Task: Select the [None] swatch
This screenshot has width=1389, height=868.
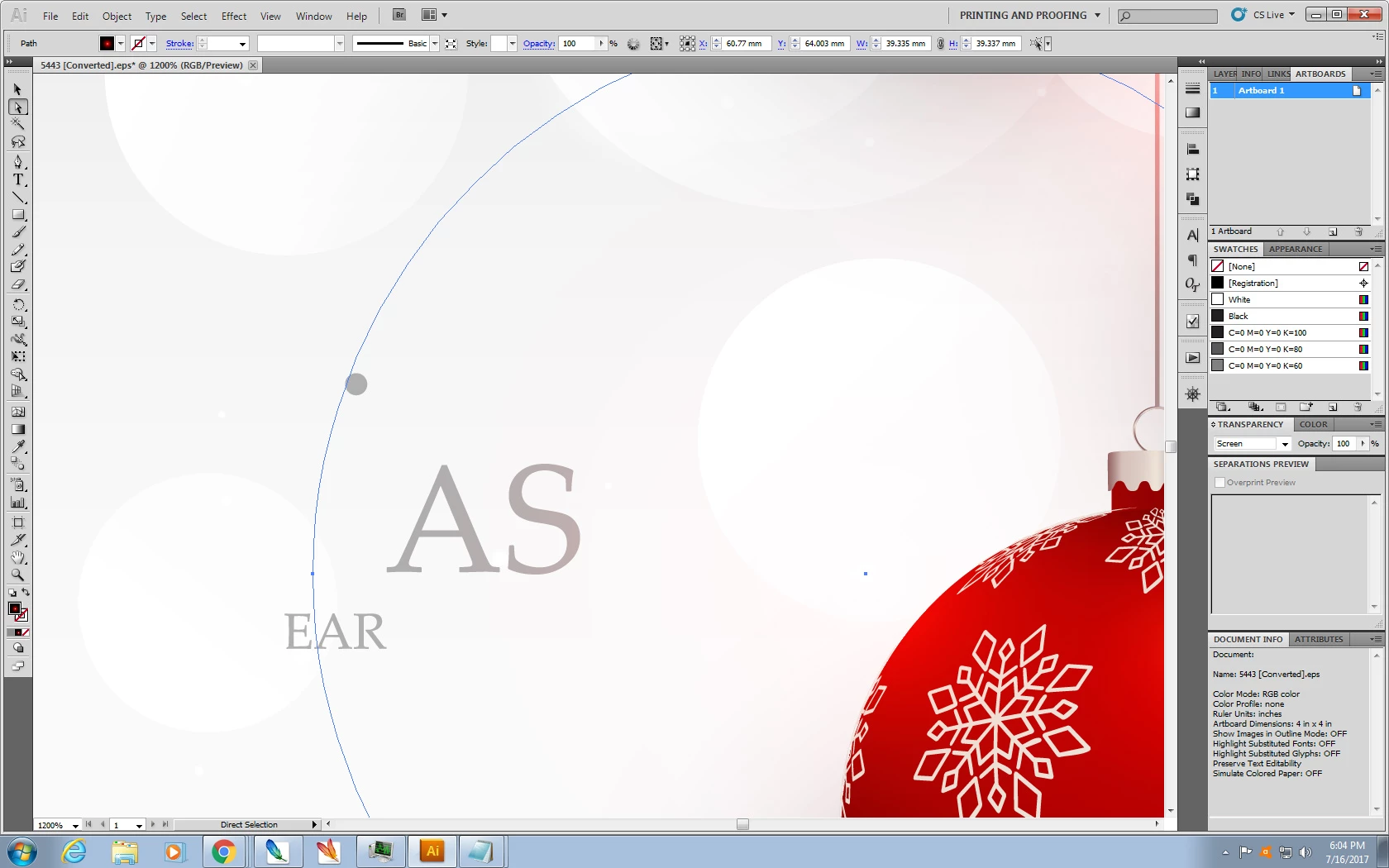Action: click(1290, 266)
